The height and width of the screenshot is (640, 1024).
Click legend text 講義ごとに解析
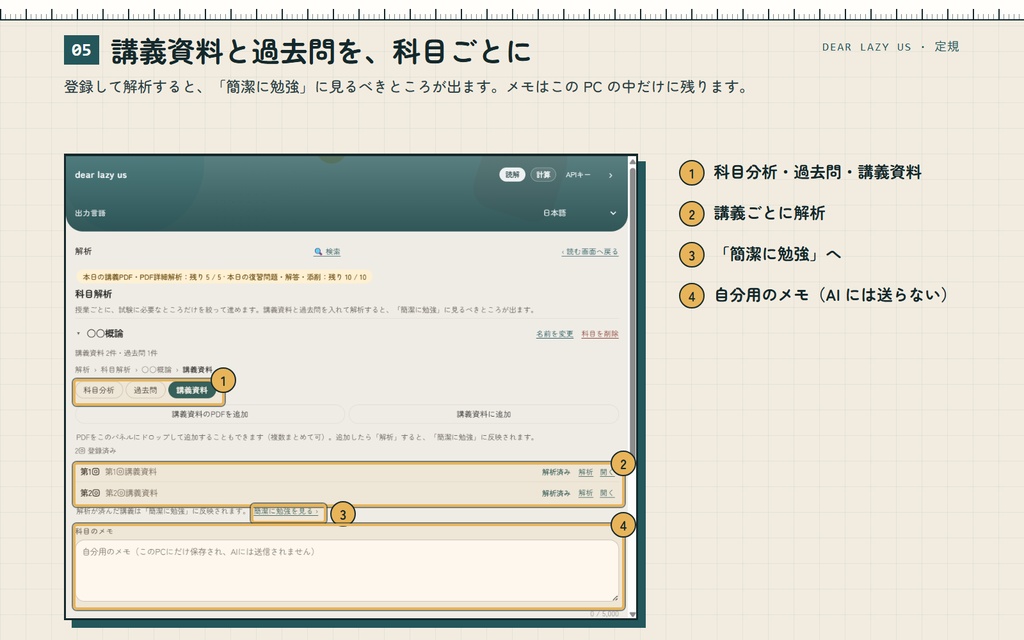769,214
